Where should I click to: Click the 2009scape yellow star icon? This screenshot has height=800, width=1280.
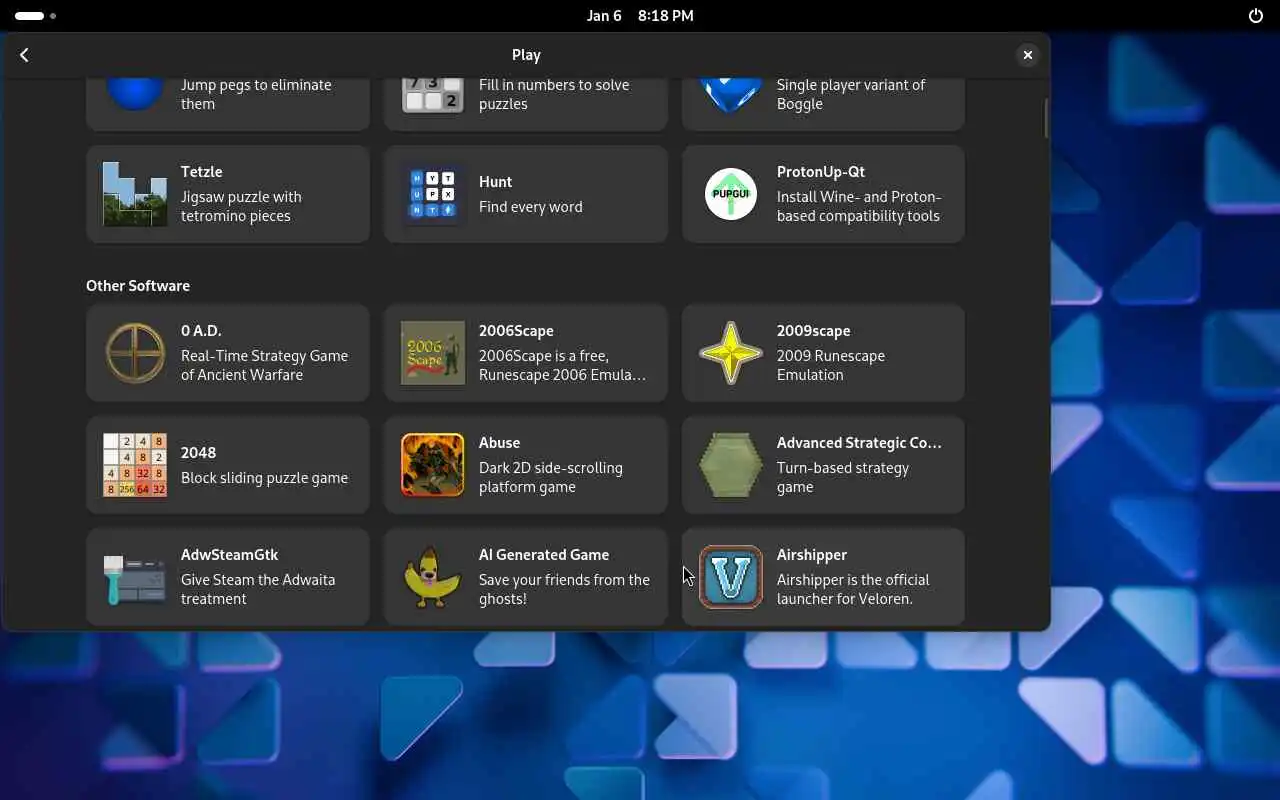pos(731,353)
